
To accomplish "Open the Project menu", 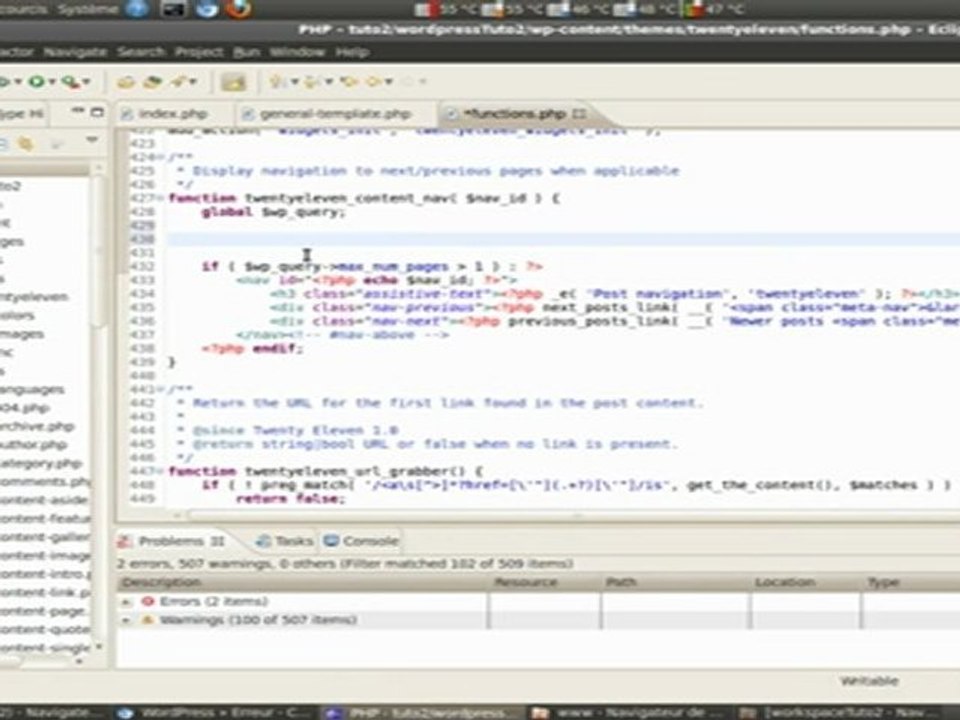I will pyautogui.click(x=199, y=52).
